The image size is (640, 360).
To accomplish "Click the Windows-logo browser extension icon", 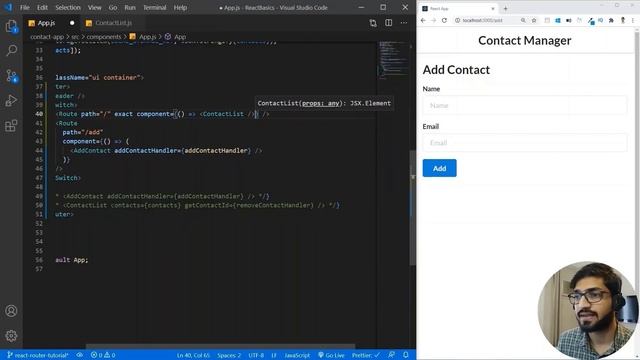I will (x=558, y=20).
